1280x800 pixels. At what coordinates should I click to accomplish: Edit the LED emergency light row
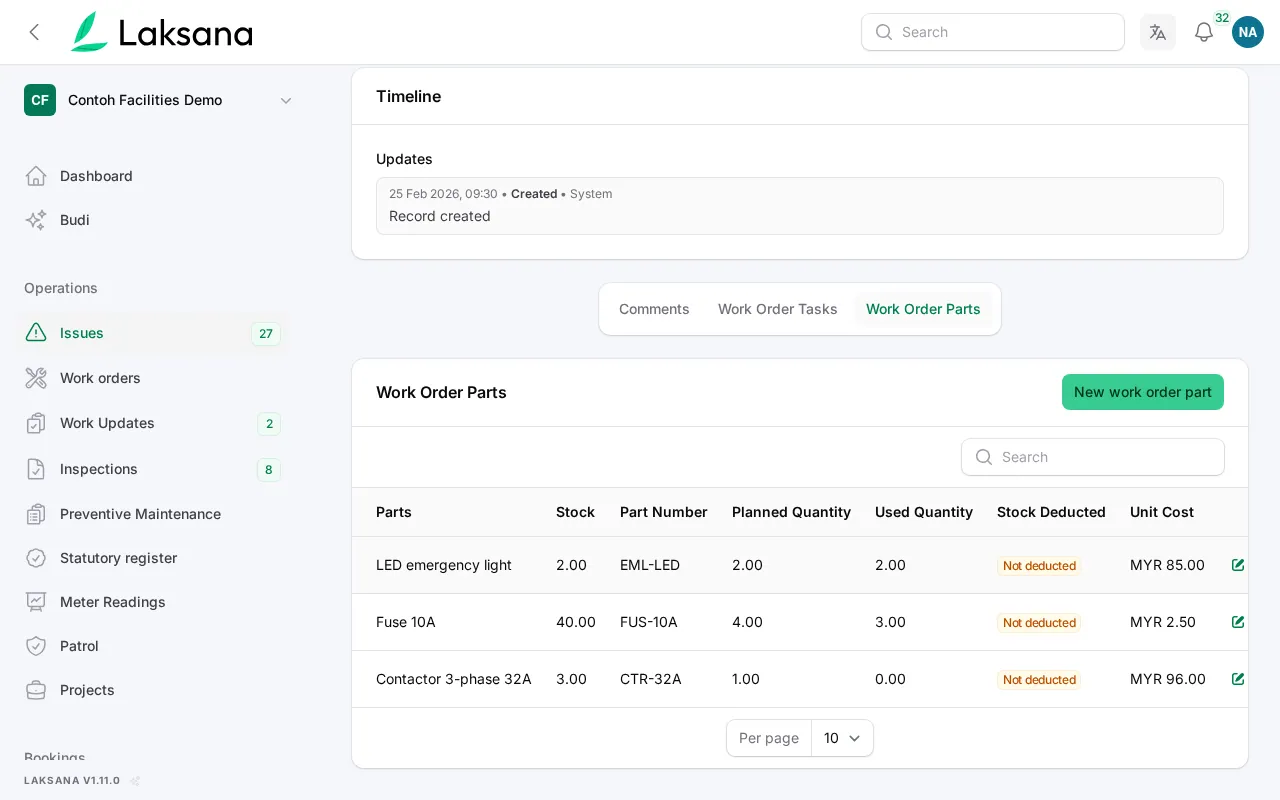pos(1238,565)
